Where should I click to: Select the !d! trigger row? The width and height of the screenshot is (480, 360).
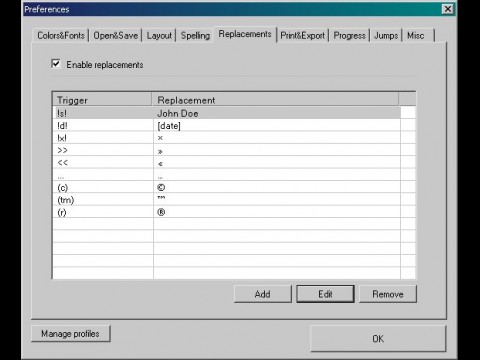coord(227,126)
